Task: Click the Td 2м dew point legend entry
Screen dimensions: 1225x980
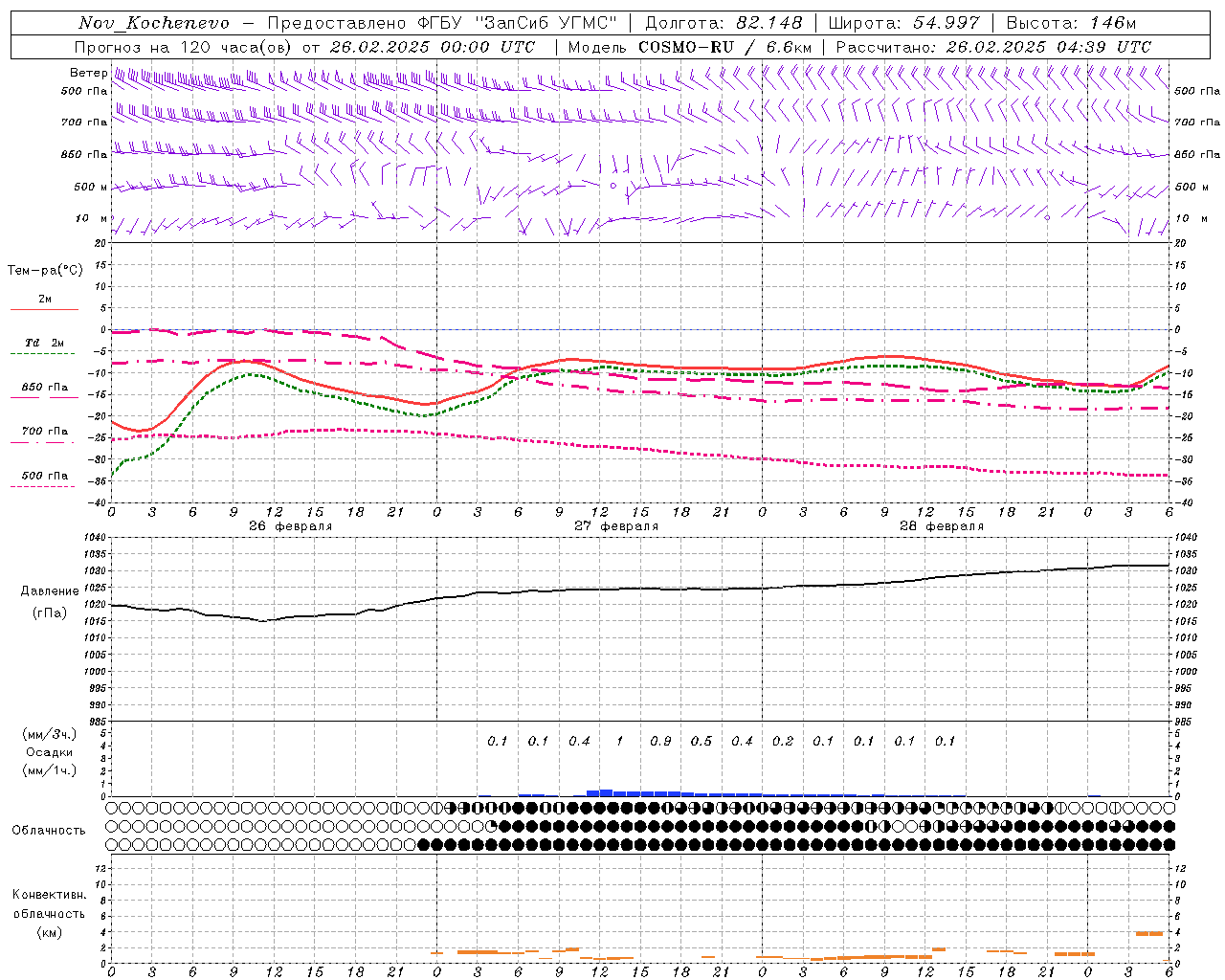Action: (x=44, y=344)
